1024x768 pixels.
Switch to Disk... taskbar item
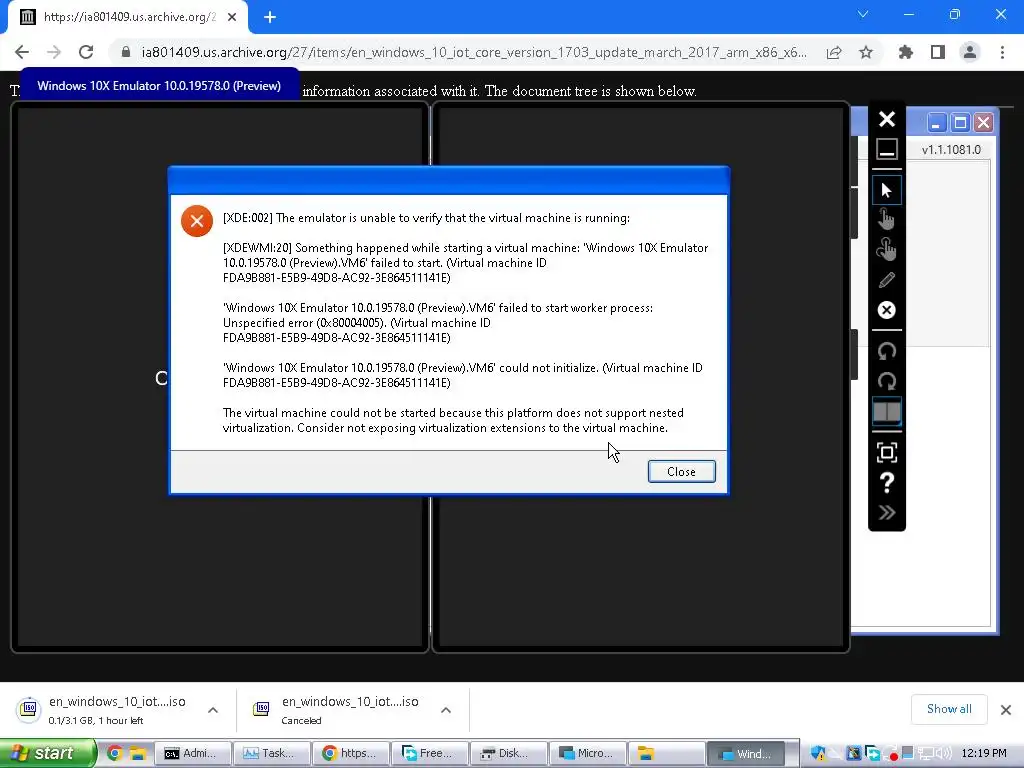(x=509, y=753)
